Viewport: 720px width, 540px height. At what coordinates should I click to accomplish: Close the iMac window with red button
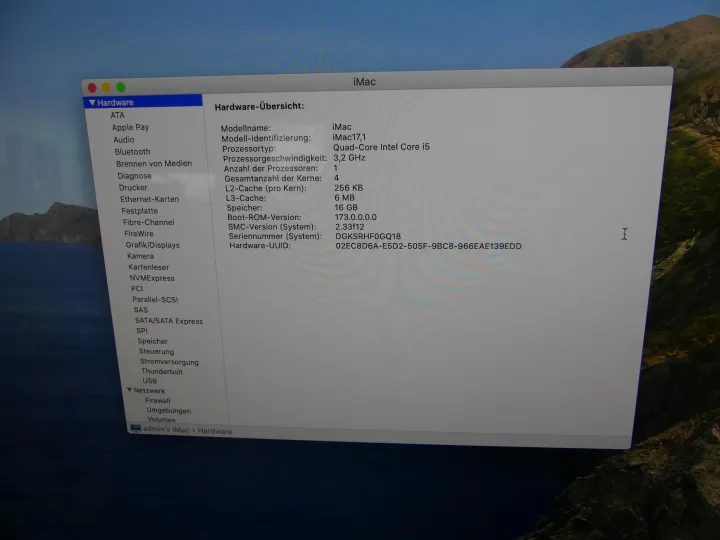click(x=92, y=88)
